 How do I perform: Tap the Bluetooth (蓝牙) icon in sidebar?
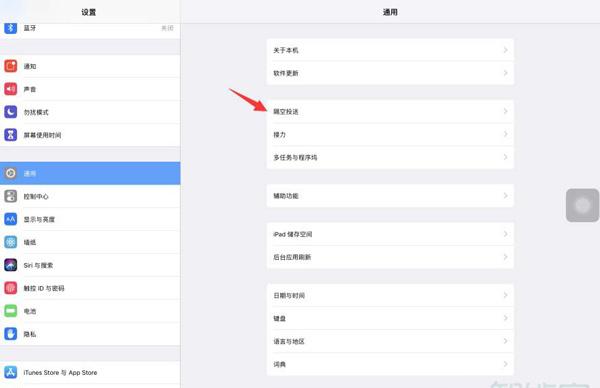click(11, 28)
